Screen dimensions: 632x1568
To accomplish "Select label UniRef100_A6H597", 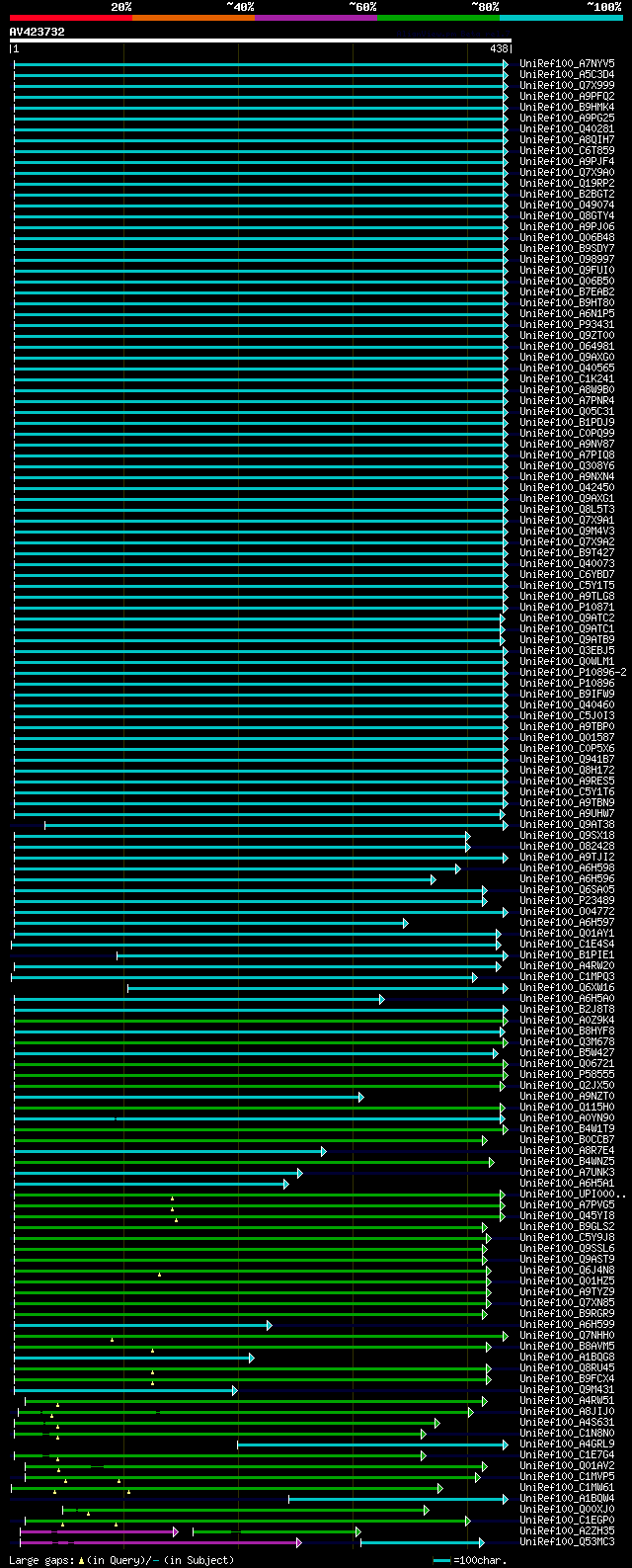I will [567, 922].
